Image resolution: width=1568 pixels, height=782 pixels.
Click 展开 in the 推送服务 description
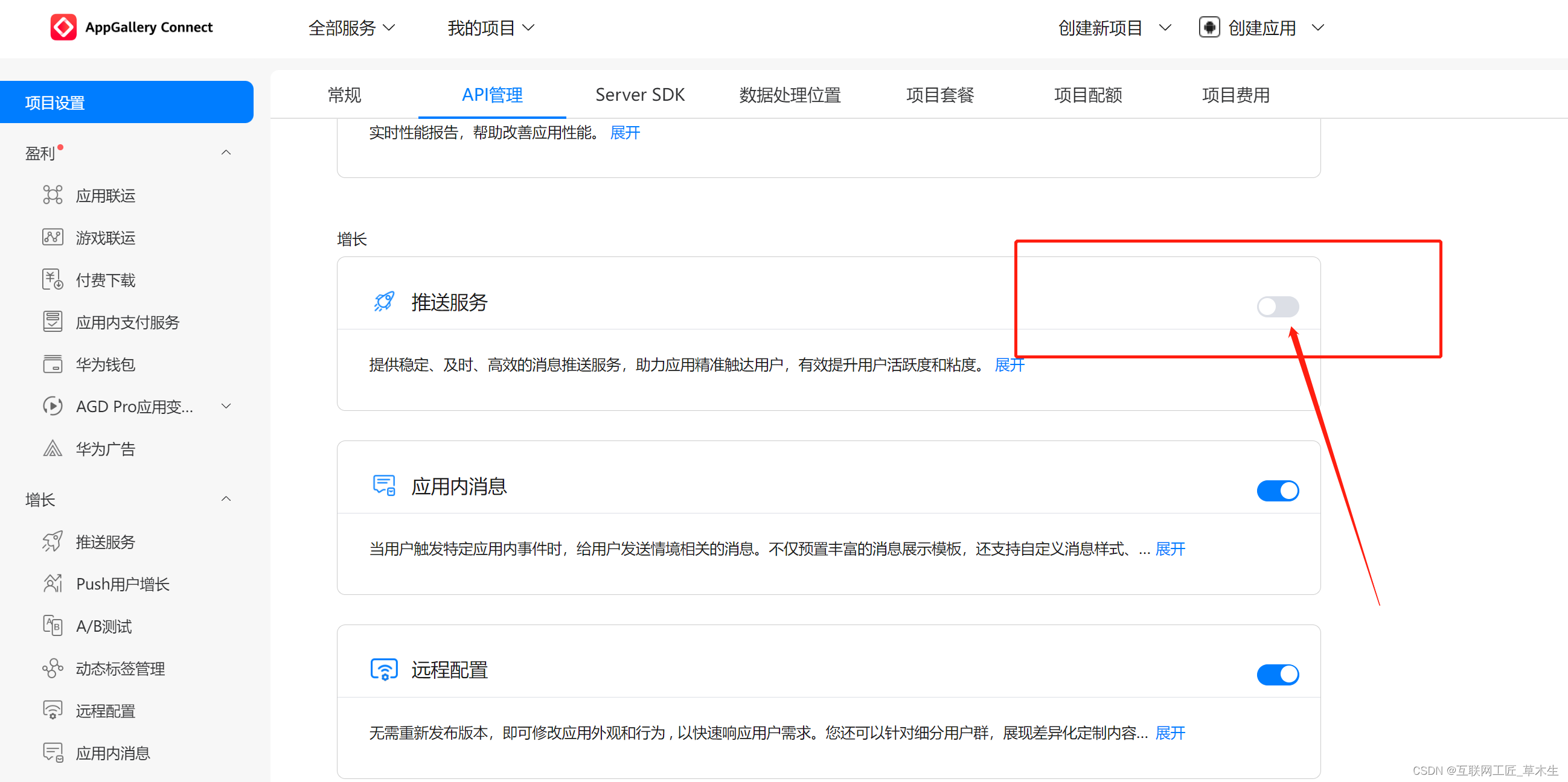coord(1010,365)
